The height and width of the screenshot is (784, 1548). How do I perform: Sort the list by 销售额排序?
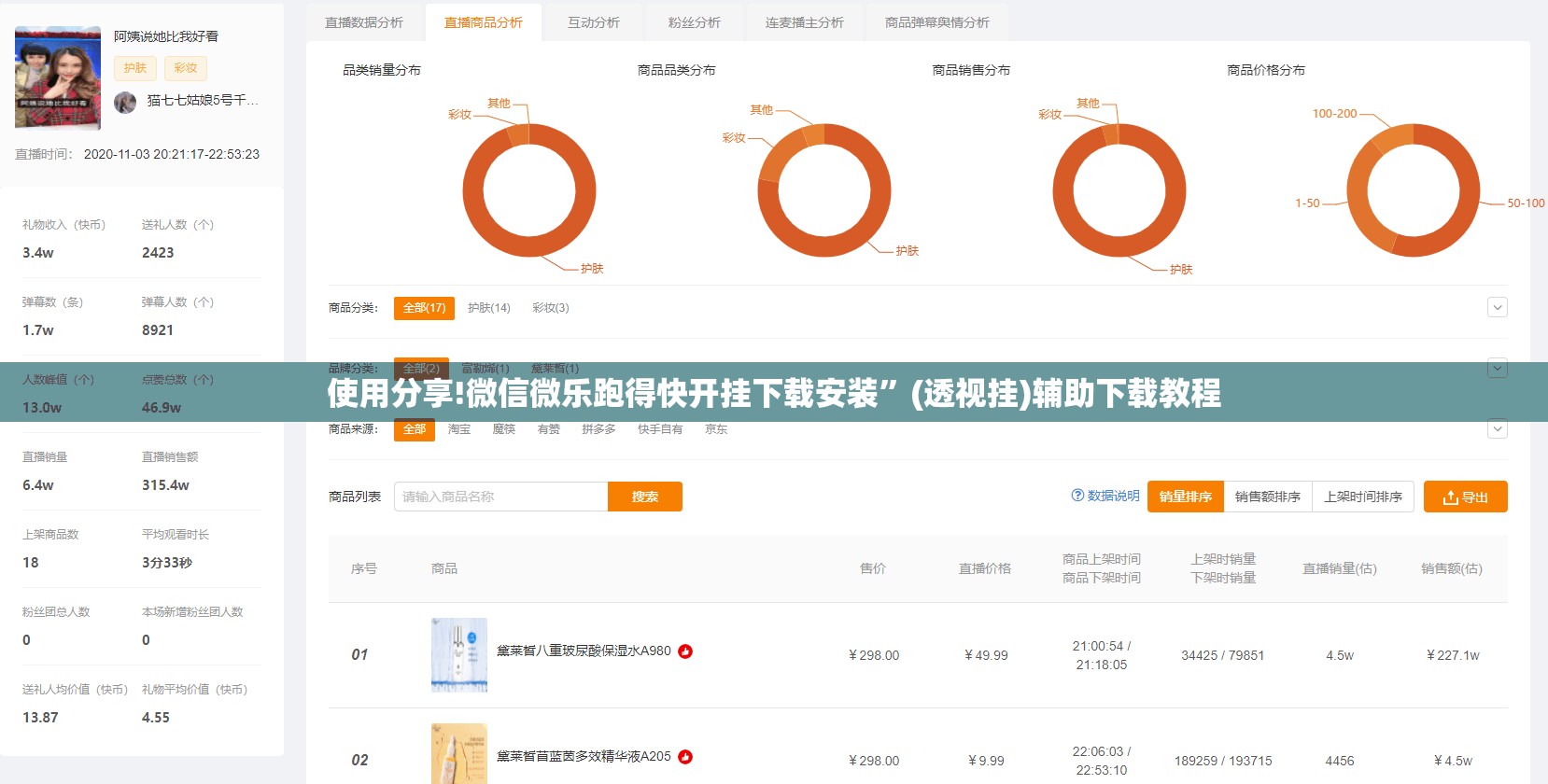(x=1268, y=497)
